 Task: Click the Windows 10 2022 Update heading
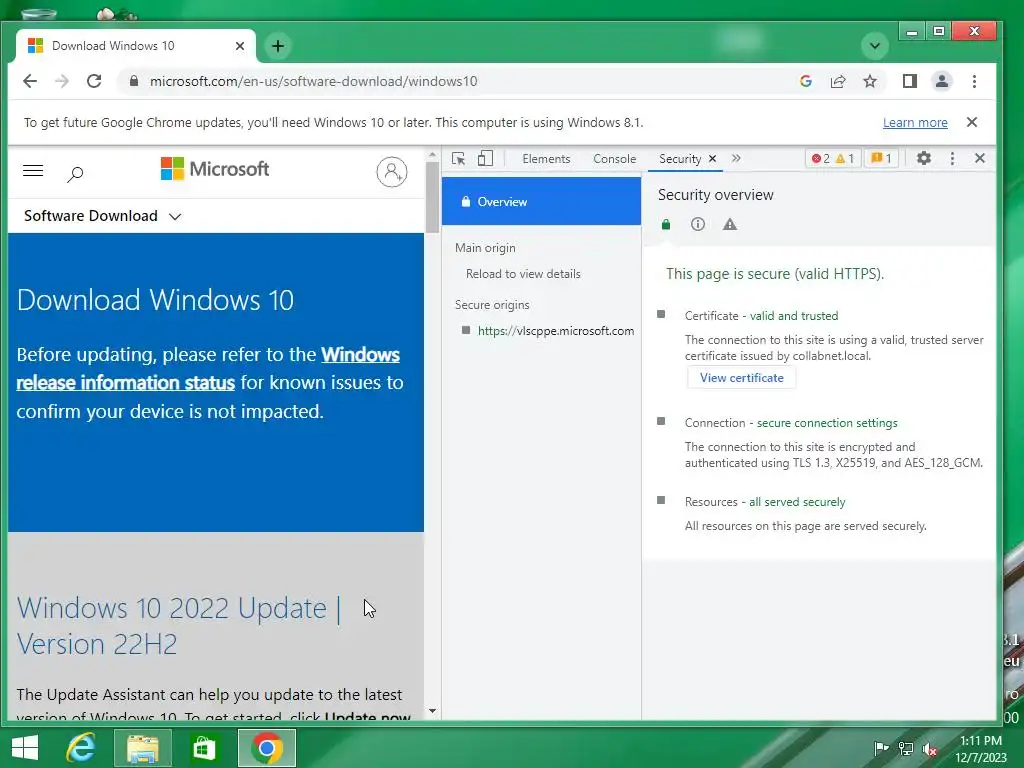point(180,626)
